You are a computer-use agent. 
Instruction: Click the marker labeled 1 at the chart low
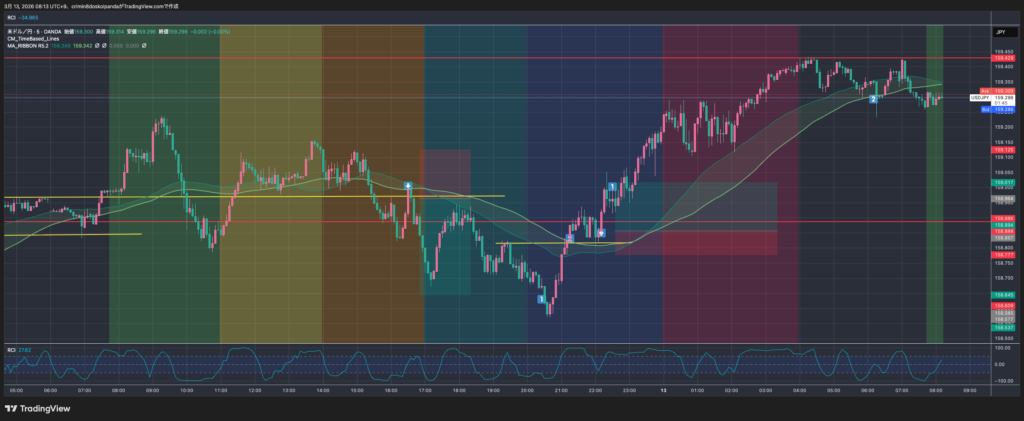coord(541,299)
